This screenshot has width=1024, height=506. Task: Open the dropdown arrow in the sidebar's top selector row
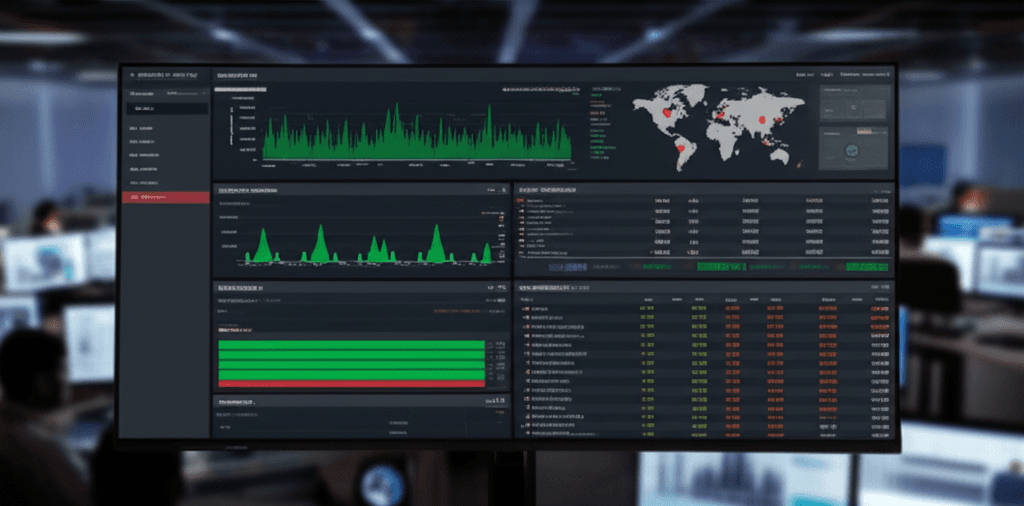point(204,93)
